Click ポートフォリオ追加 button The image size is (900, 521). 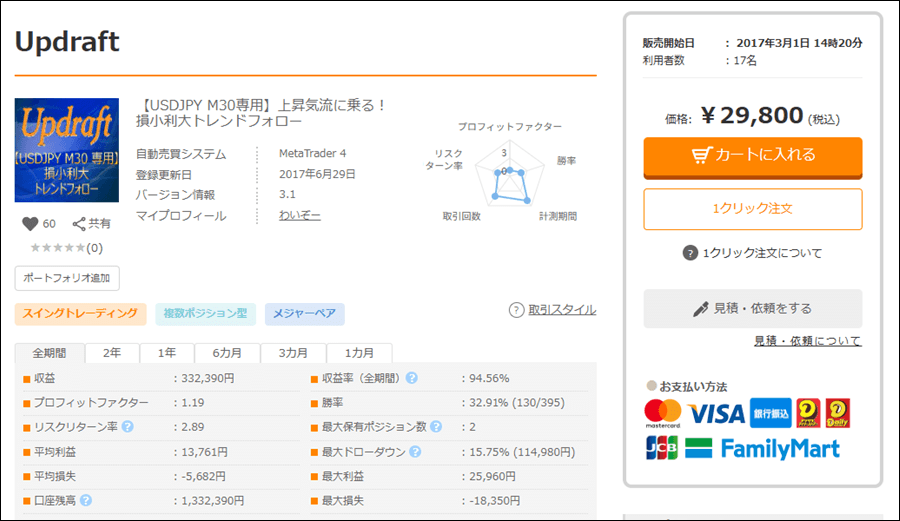(x=67, y=278)
